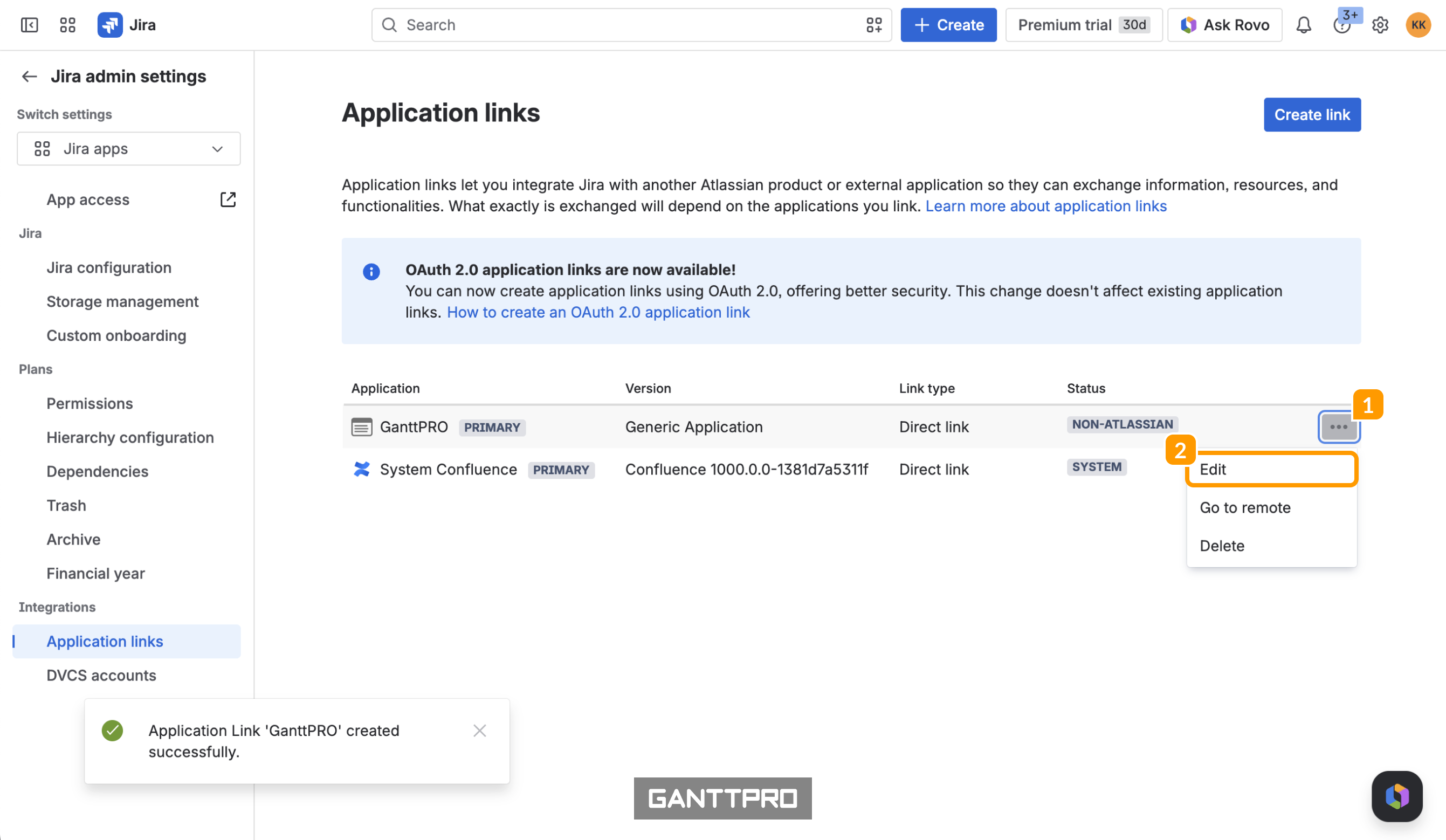Open the app switcher grid icon
The height and width of the screenshot is (840, 1446).
[68, 25]
